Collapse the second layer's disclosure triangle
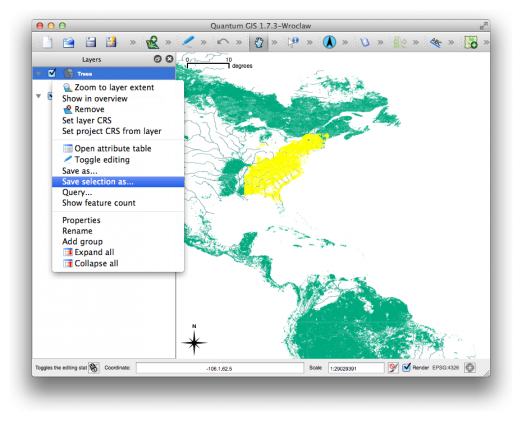 (x=38, y=96)
